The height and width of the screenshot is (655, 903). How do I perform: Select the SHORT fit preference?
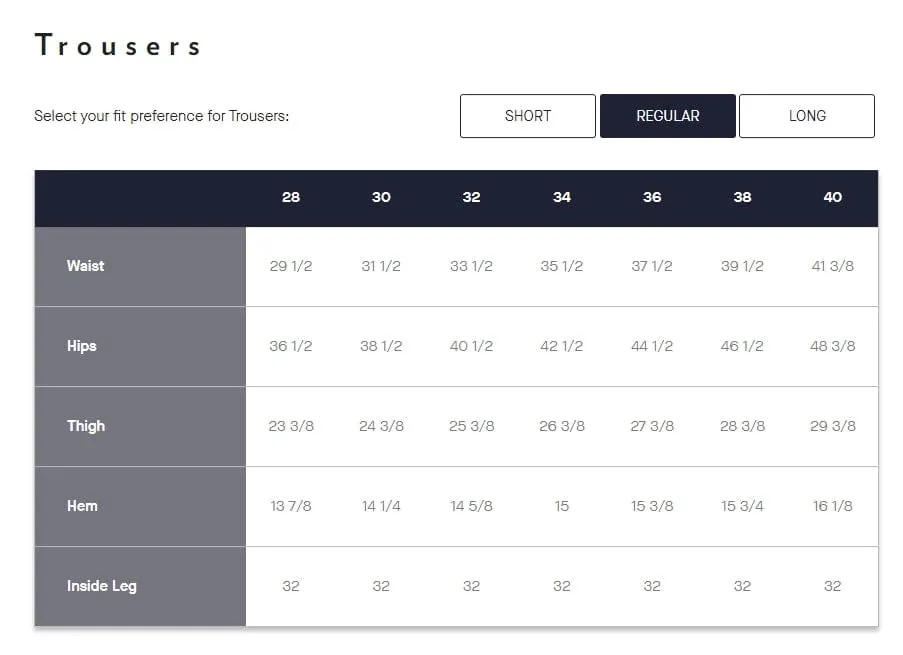528,116
